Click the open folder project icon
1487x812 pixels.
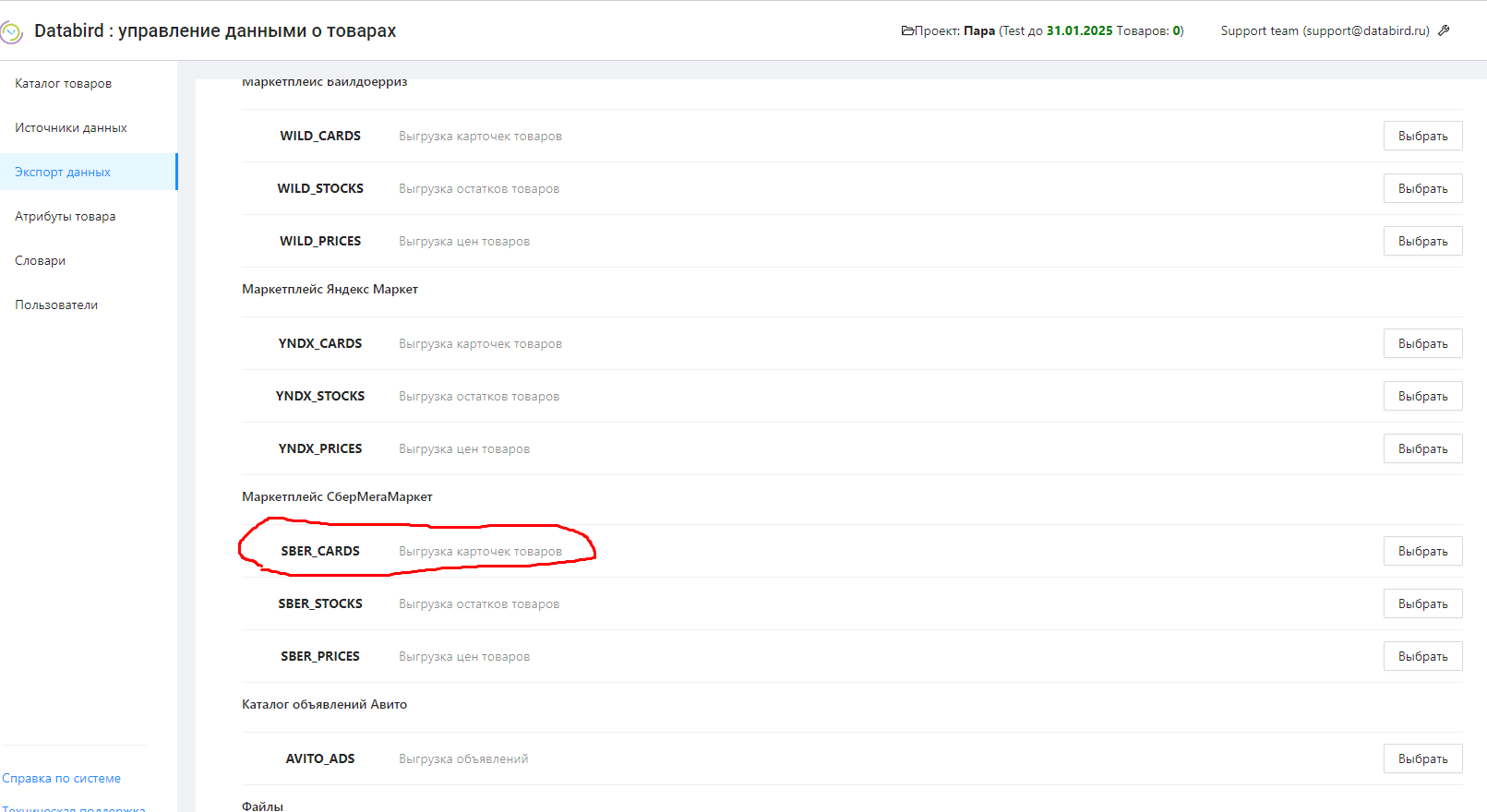(x=907, y=30)
